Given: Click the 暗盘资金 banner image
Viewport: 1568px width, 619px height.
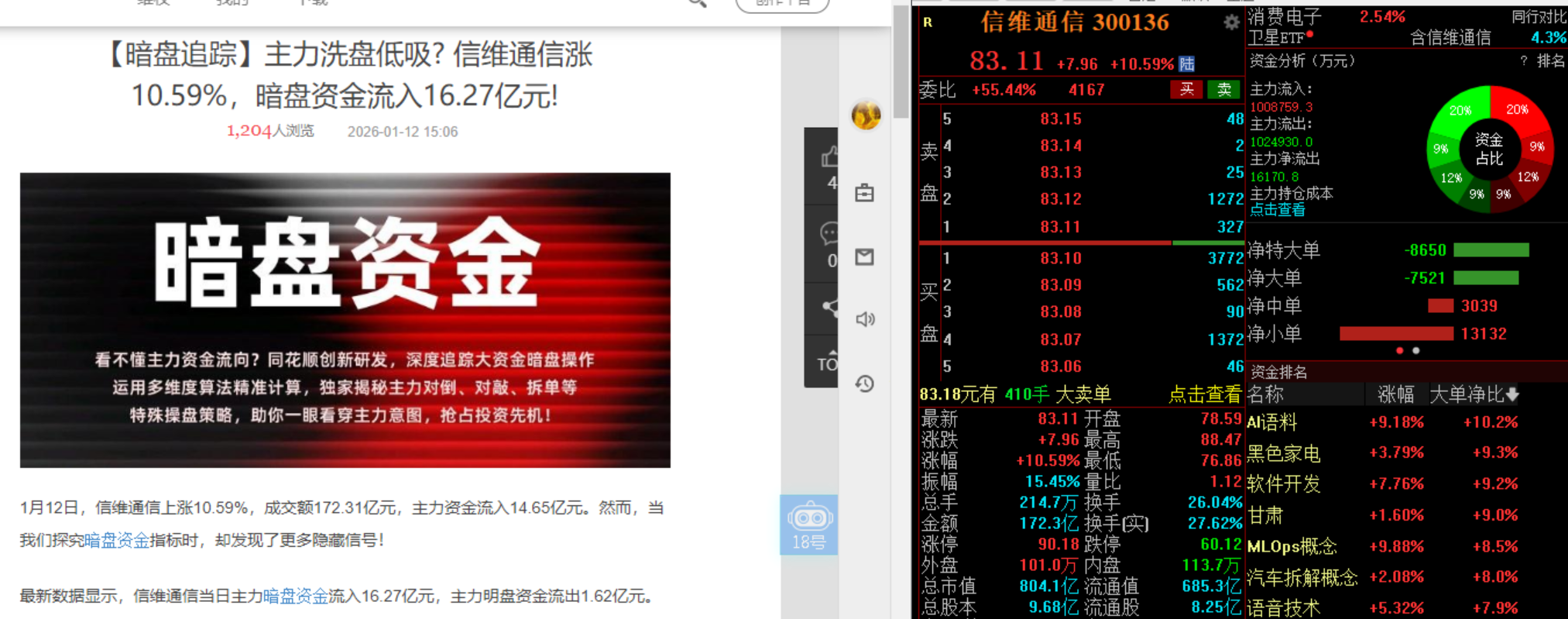Looking at the screenshot, I should point(345,320).
